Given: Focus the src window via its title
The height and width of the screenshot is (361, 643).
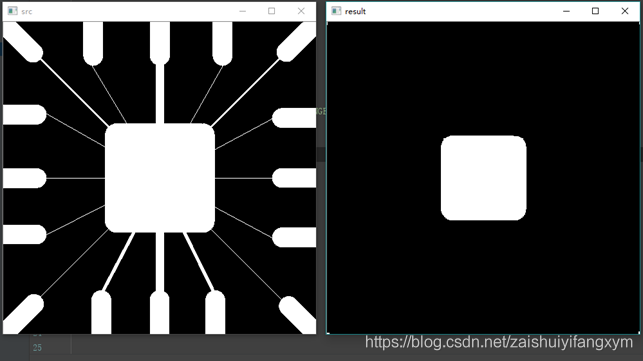Looking at the screenshot, I should click(27, 11).
